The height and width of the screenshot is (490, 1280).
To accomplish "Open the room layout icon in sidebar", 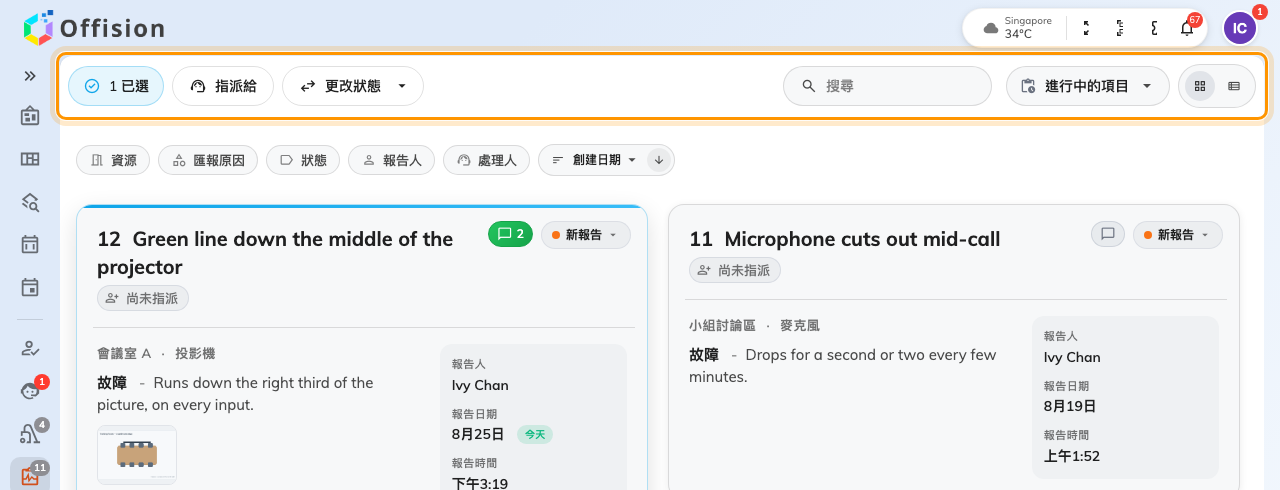I will click(x=30, y=159).
